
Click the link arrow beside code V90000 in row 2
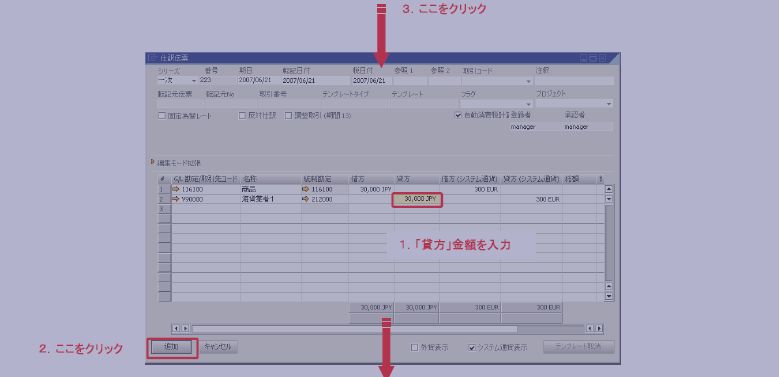[176, 199]
